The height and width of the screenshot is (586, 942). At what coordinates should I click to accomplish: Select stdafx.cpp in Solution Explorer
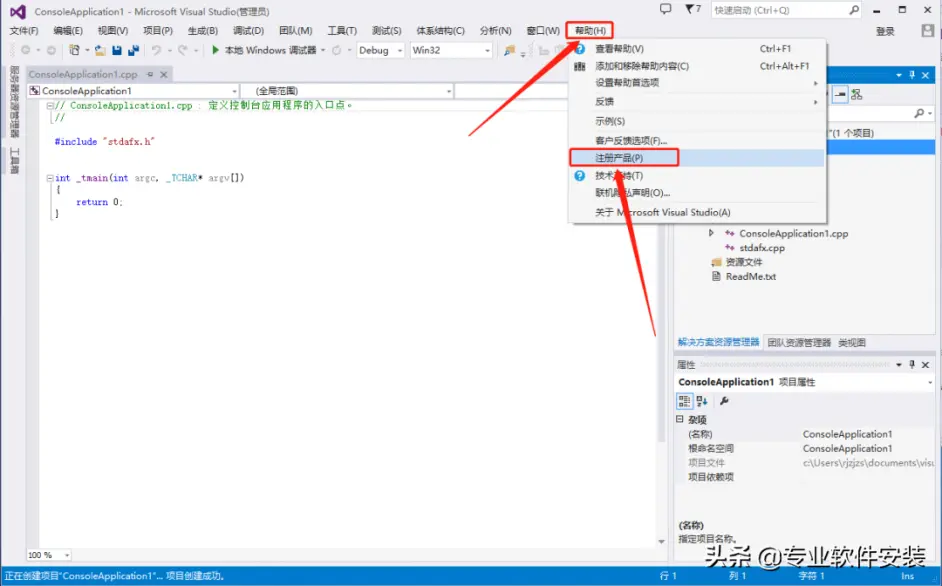point(762,248)
